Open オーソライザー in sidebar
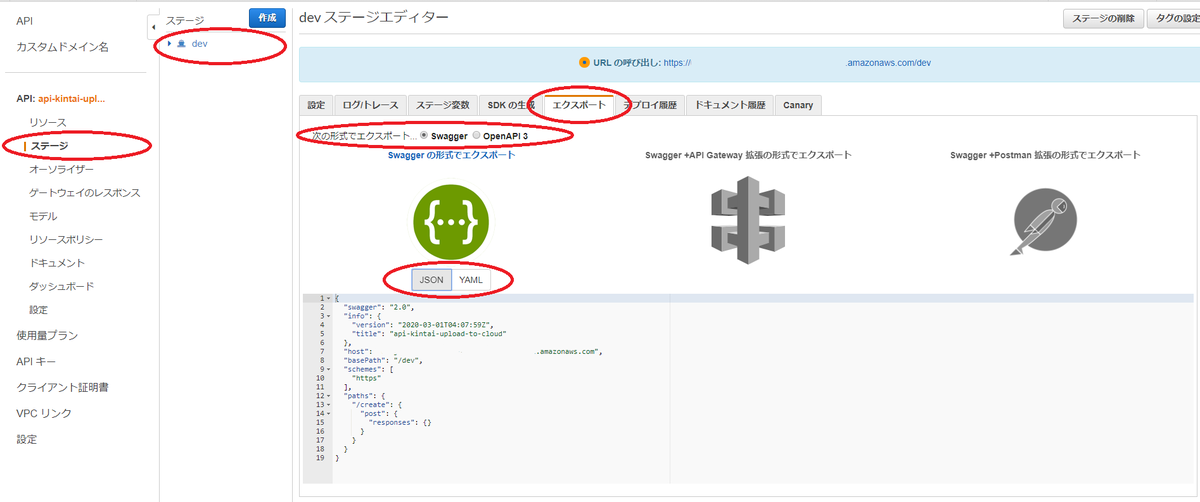1200x502 pixels. click(61, 169)
